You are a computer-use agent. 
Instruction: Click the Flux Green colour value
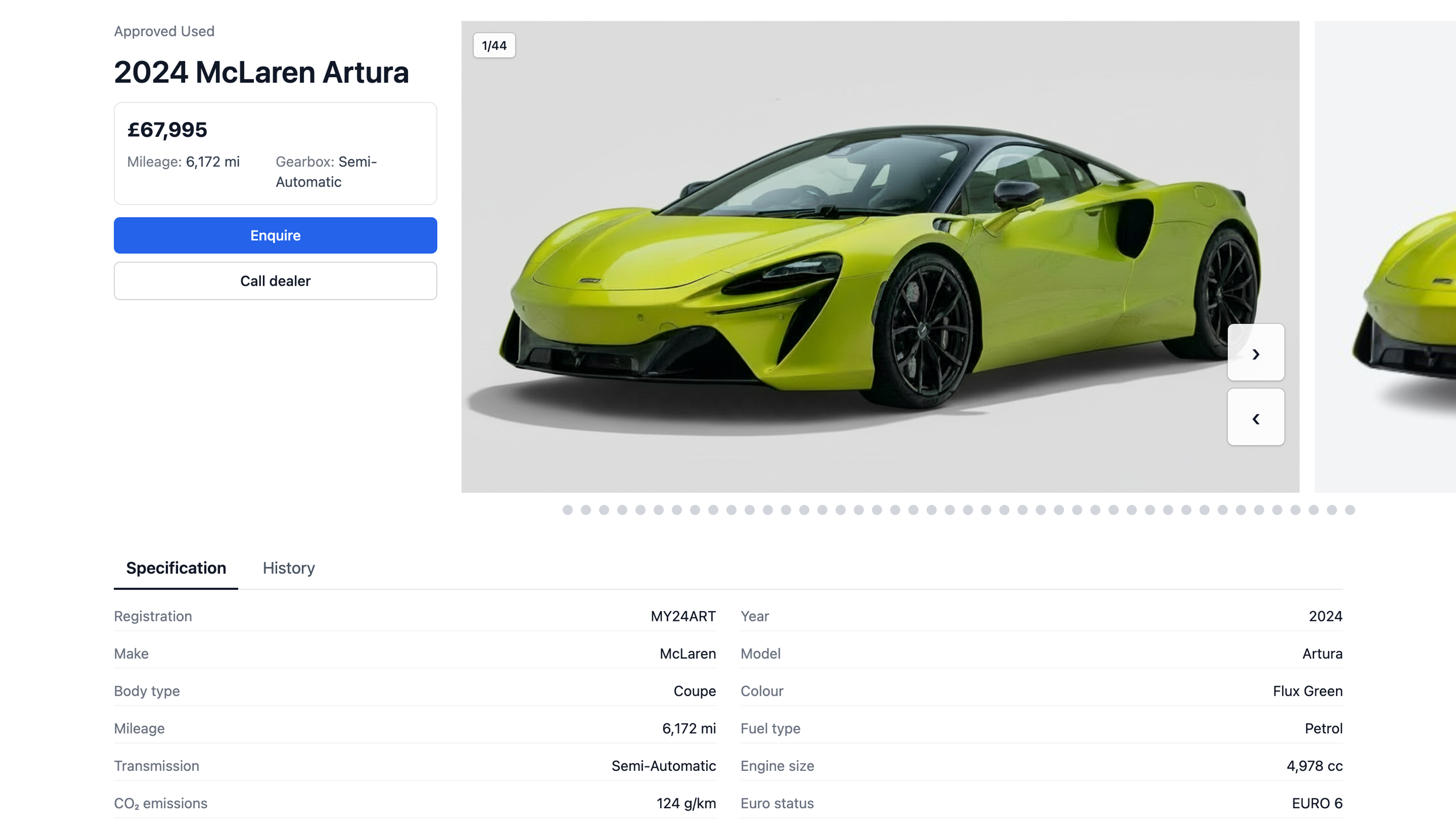[1307, 691]
